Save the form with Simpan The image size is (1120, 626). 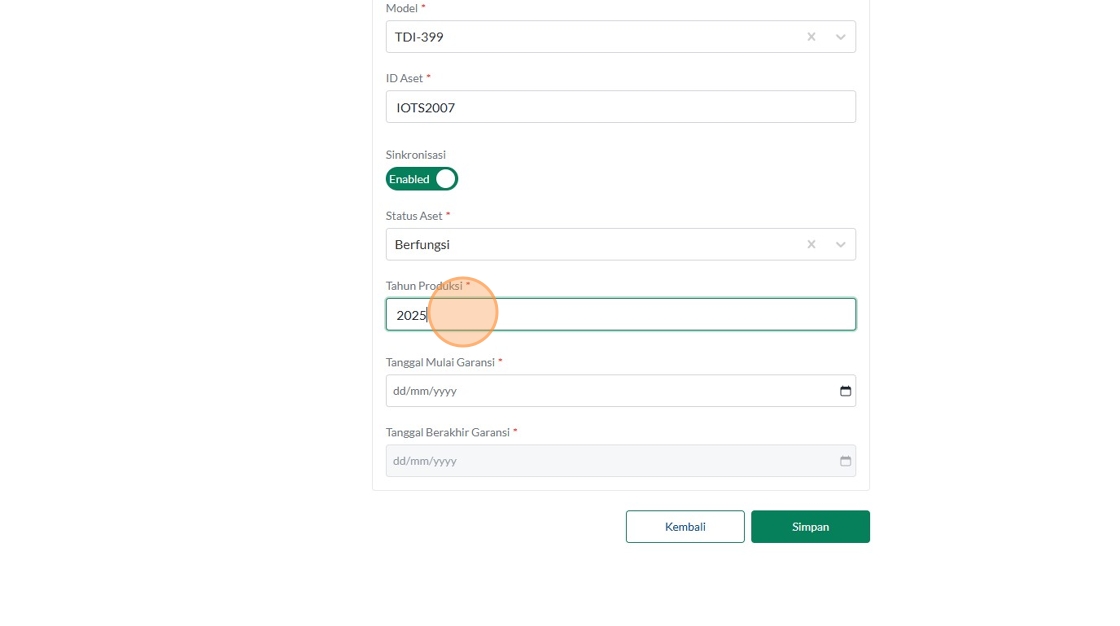(x=810, y=527)
